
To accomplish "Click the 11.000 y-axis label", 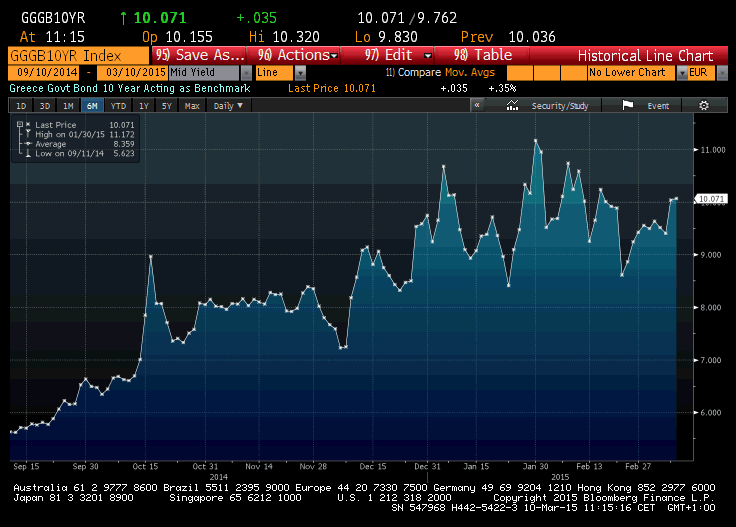I will (713, 150).
